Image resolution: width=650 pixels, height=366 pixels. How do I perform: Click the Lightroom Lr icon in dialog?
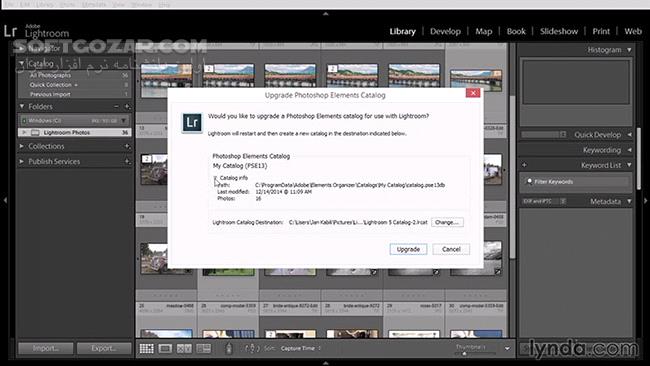coord(192,123)
